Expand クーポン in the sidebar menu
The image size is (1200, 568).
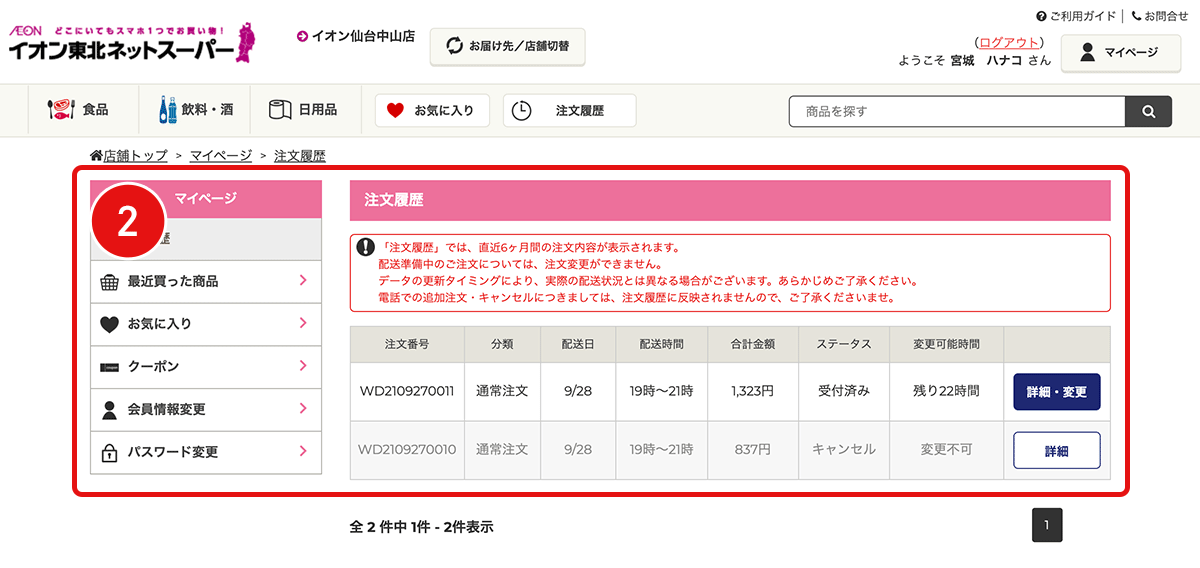[x=206, y=367]
